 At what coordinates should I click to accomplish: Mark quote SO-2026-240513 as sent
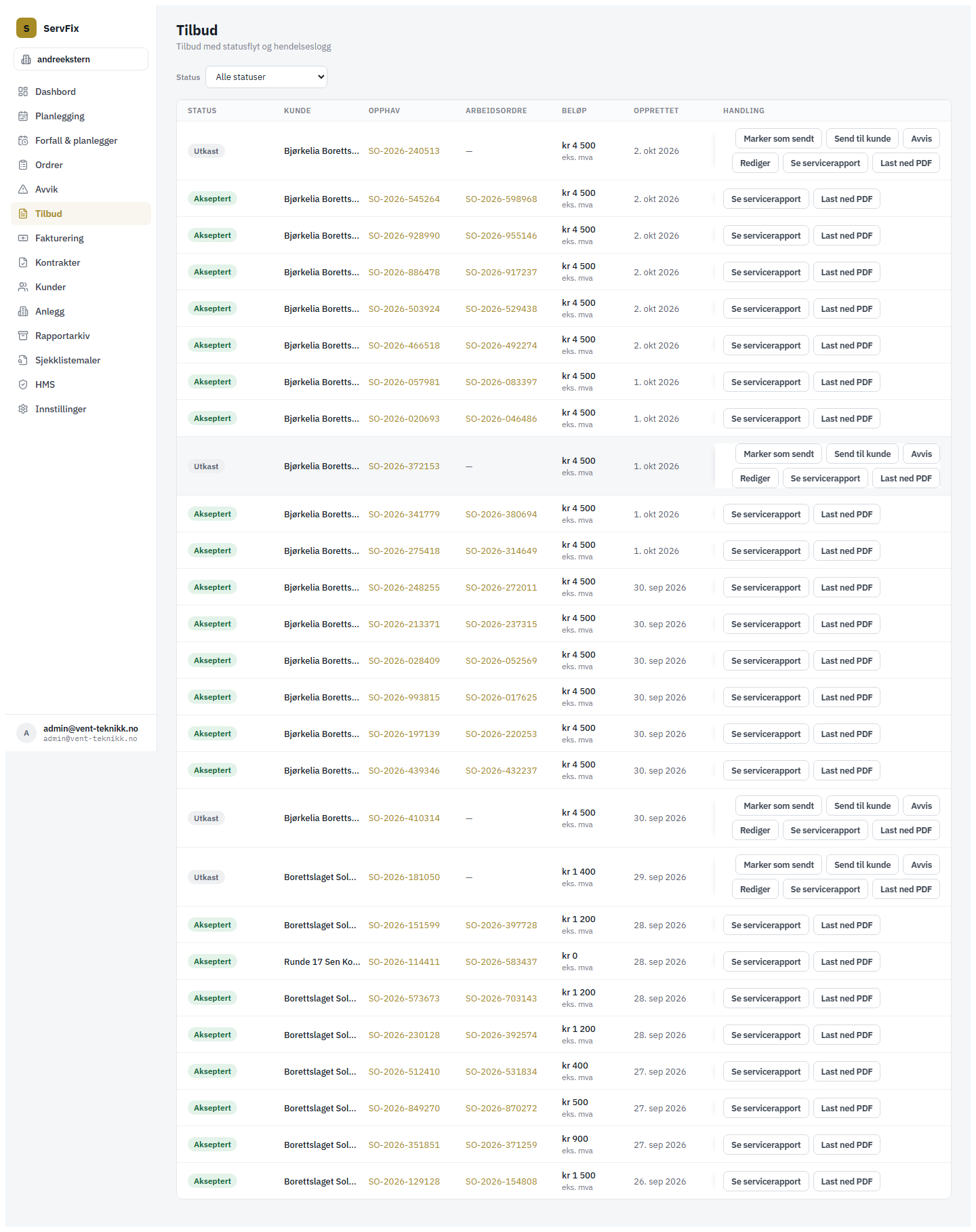pos(779,138)
